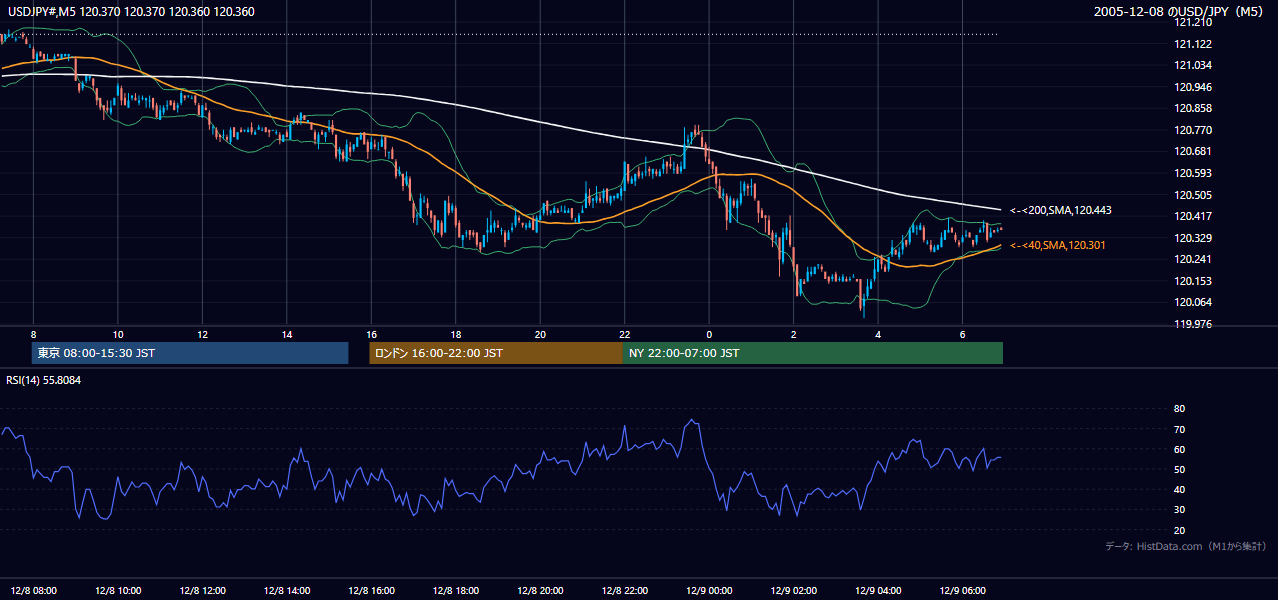The image size is (1278, 600).
Task: Click hour label 8 on the chart time axis
Action: click(33, 334)
